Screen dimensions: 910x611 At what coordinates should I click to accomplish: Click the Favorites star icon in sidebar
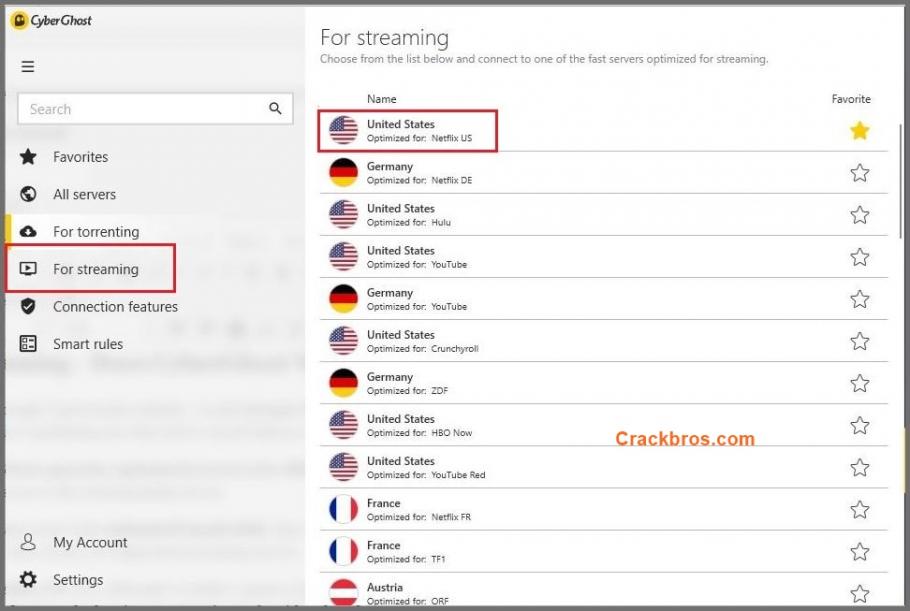click(28, 157)
